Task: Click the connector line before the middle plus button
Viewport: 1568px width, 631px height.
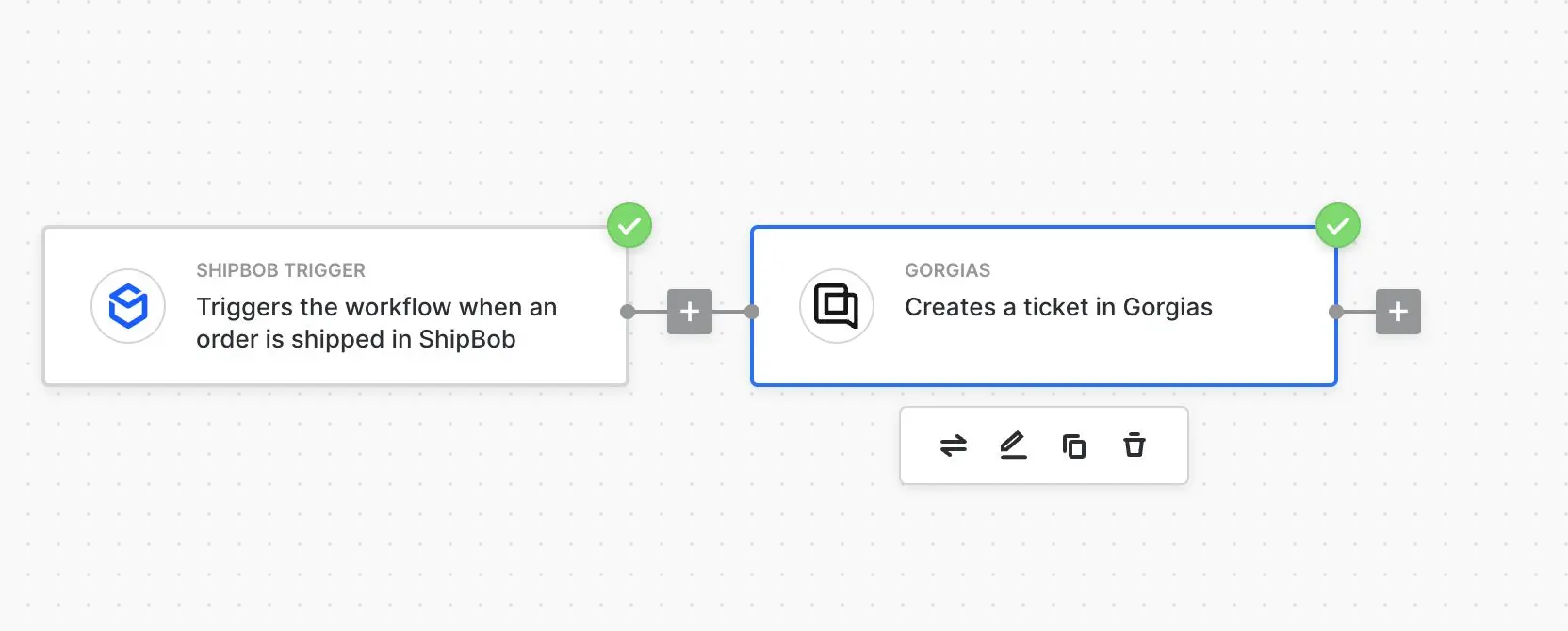Action: tap(651, 312)
